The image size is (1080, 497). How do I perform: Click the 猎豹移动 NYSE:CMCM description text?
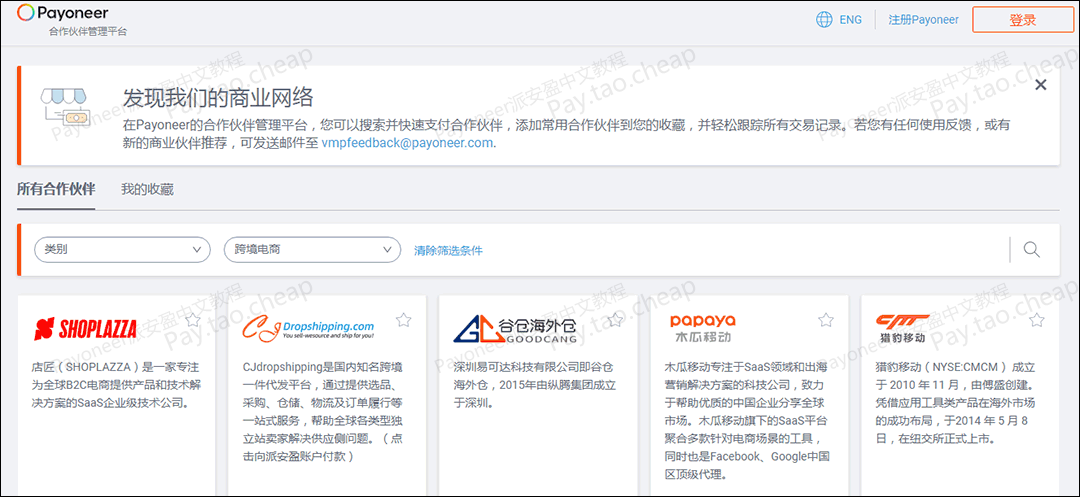[956, 403]
